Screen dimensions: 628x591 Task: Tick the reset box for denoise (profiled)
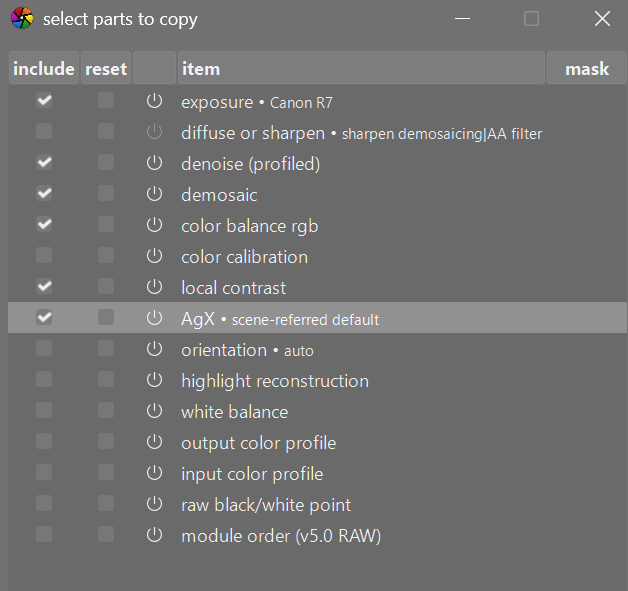point(106,163)
